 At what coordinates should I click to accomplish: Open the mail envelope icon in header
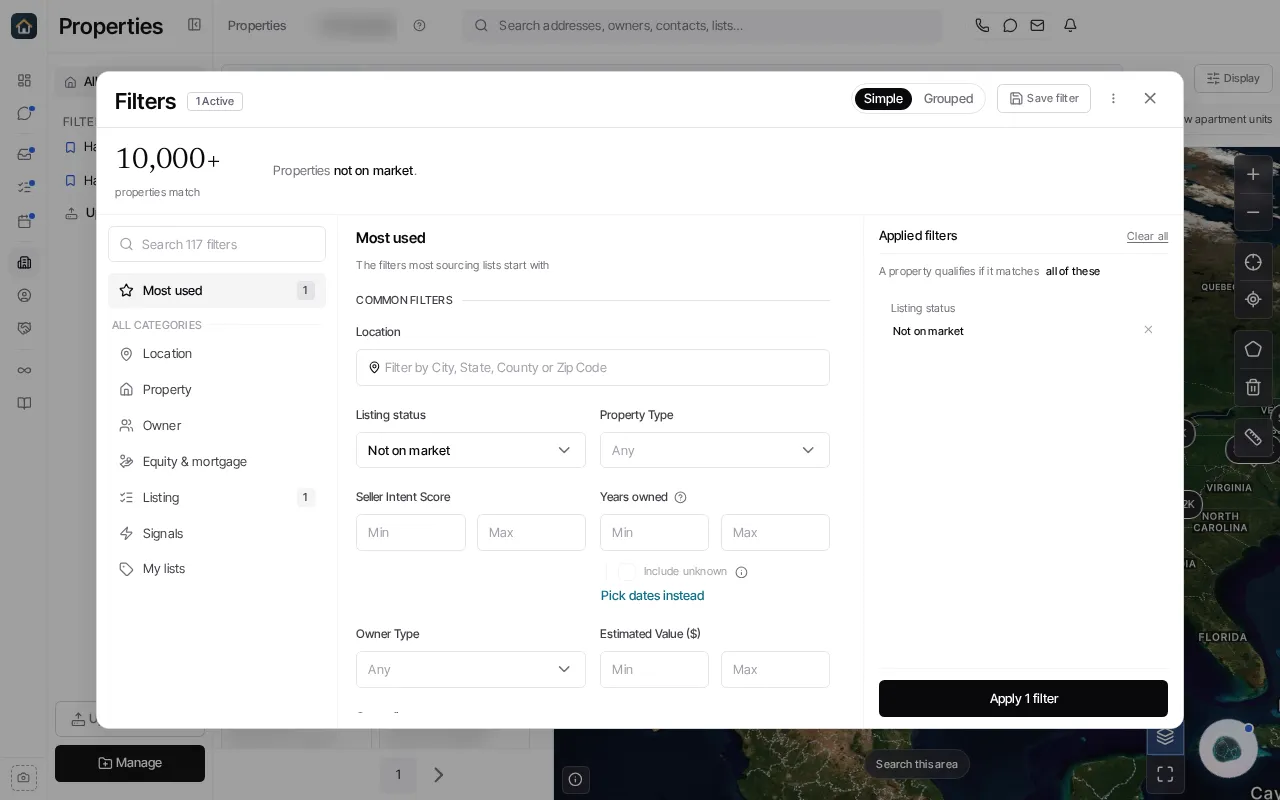(x=1038, y=26)
